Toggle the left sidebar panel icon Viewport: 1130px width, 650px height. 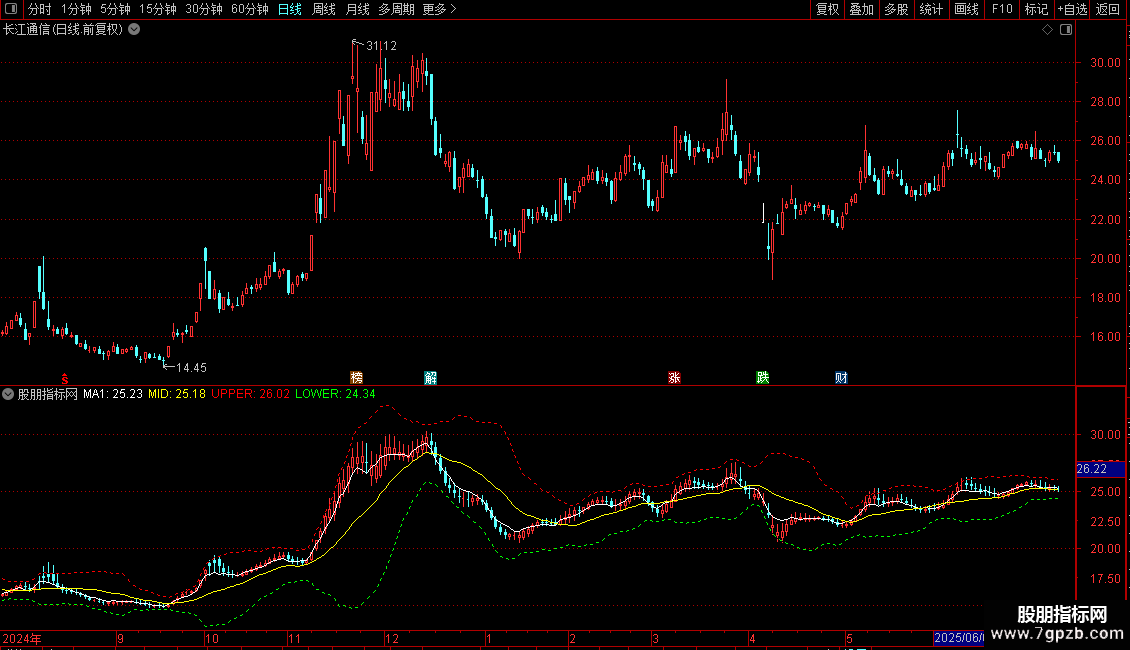click(x=11, y=9)
